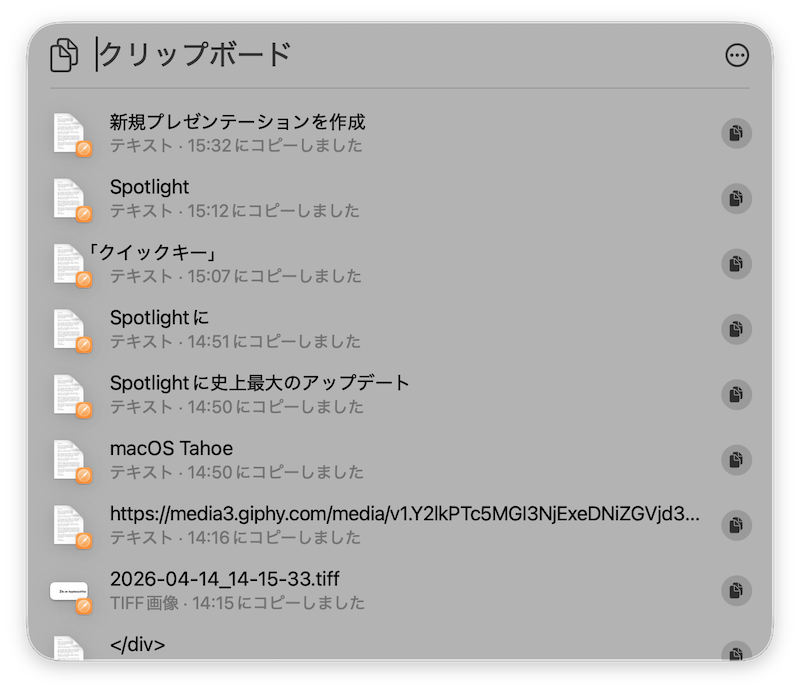The image size is (800, 692).
Task: Copy the「クイックキー」entry using its copy icon
Action: tap(736, 264)
